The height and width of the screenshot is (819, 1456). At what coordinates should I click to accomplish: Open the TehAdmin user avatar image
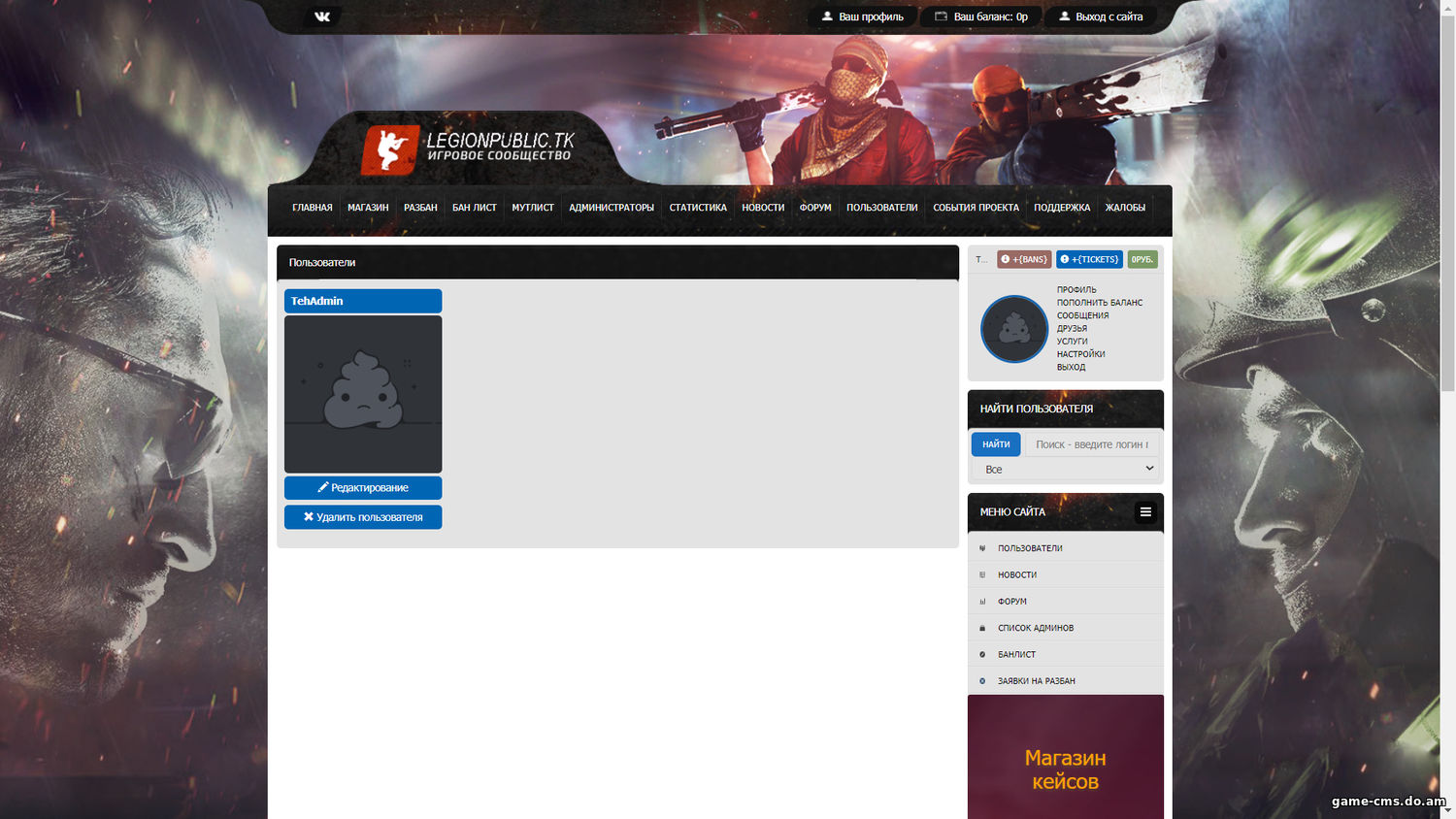[x=363, y=394]
